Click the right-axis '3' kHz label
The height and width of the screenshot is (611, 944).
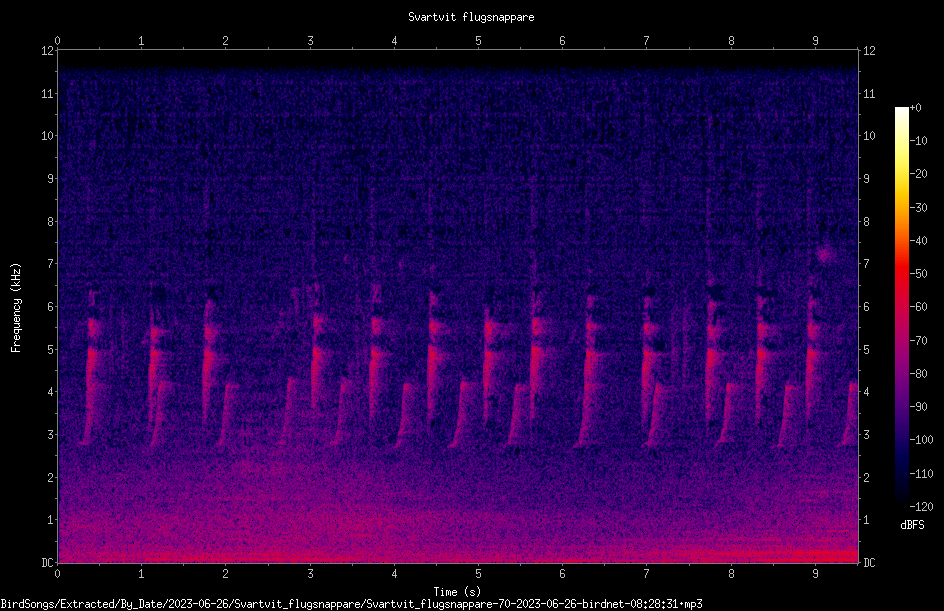(866, 435)
